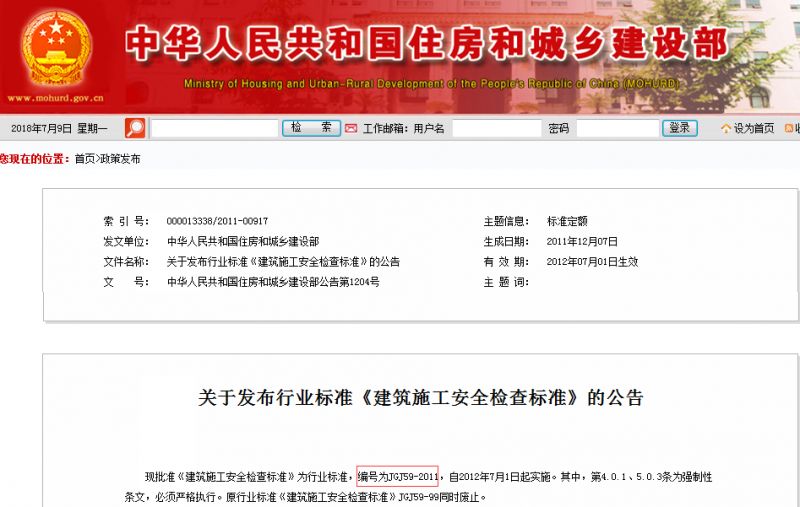800x507 pixels.
Task: Click the 标准定额 subject category value
Action: point(567,221)
